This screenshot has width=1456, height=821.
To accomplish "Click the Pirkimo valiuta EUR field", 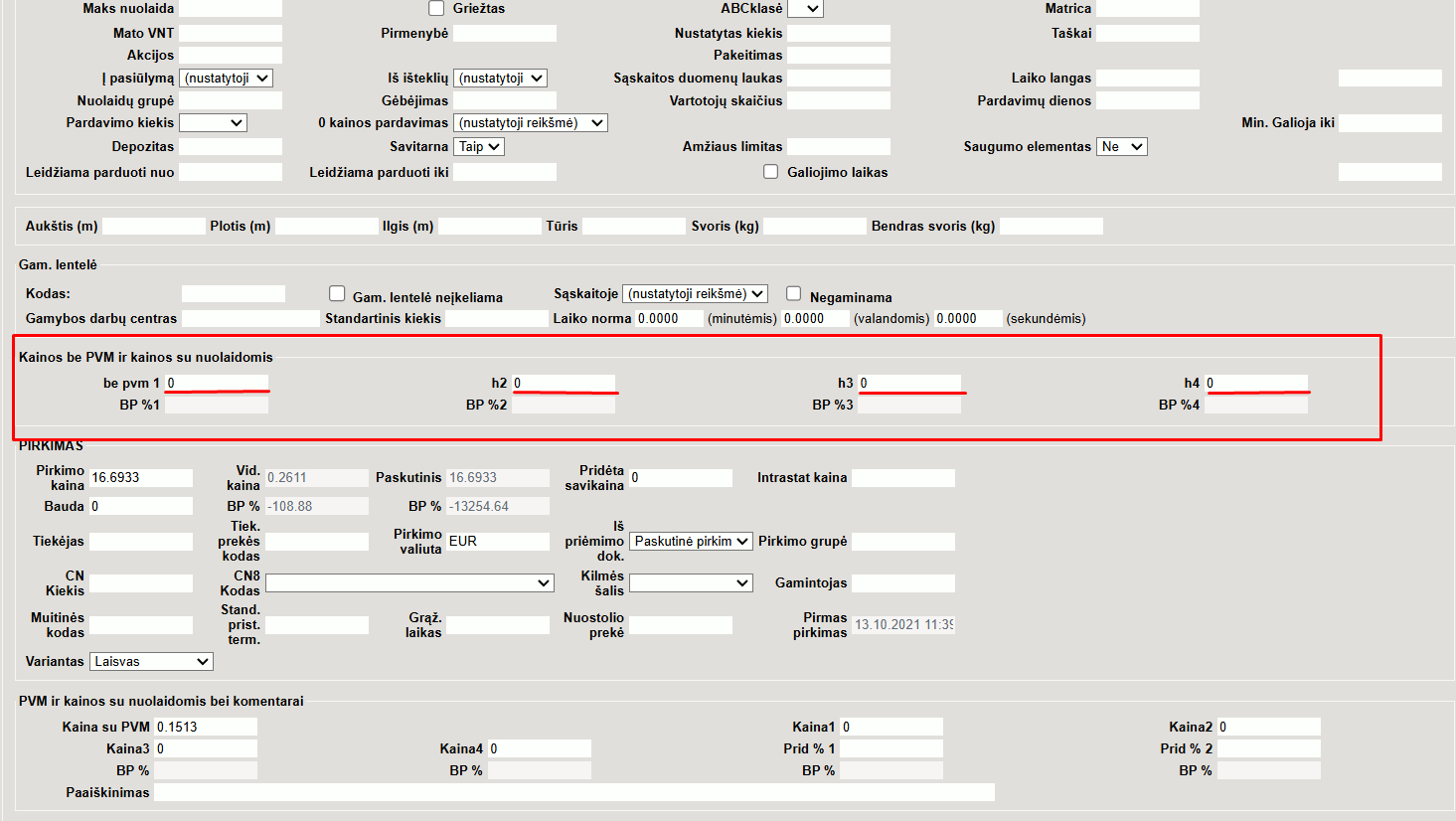I will [497, 542].
